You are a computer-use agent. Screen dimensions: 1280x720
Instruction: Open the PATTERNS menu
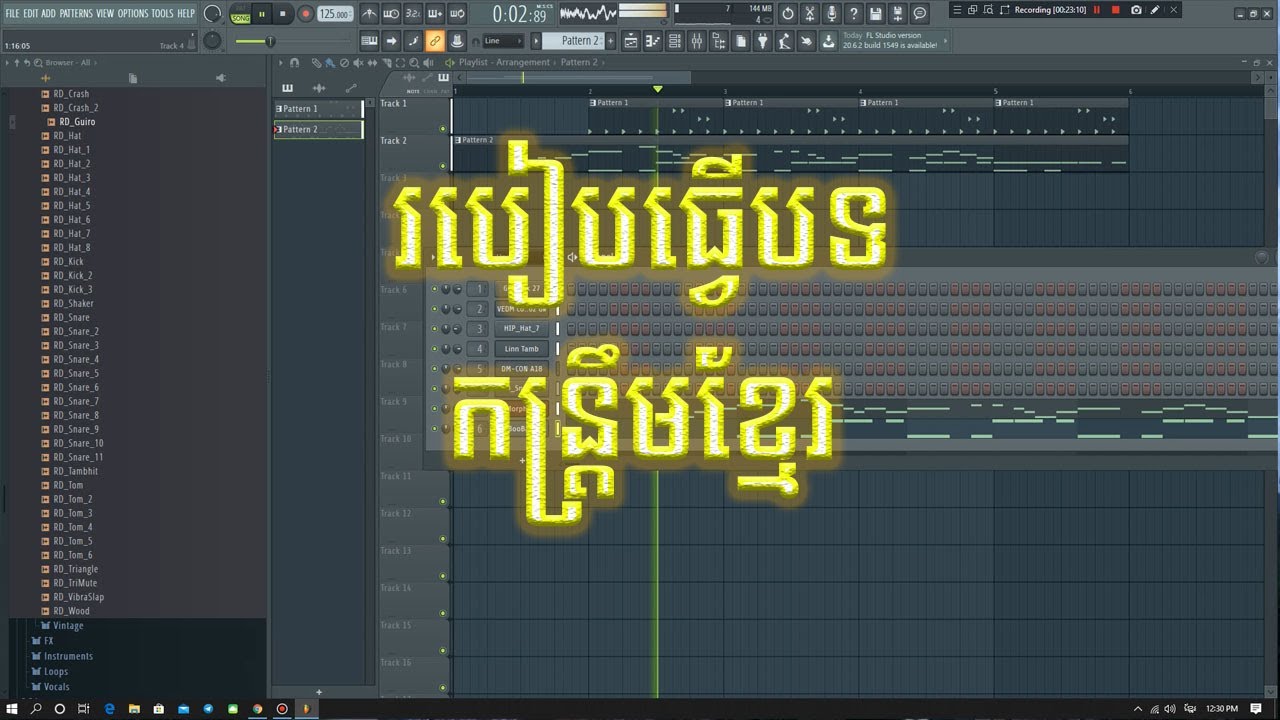coord(76,14)
